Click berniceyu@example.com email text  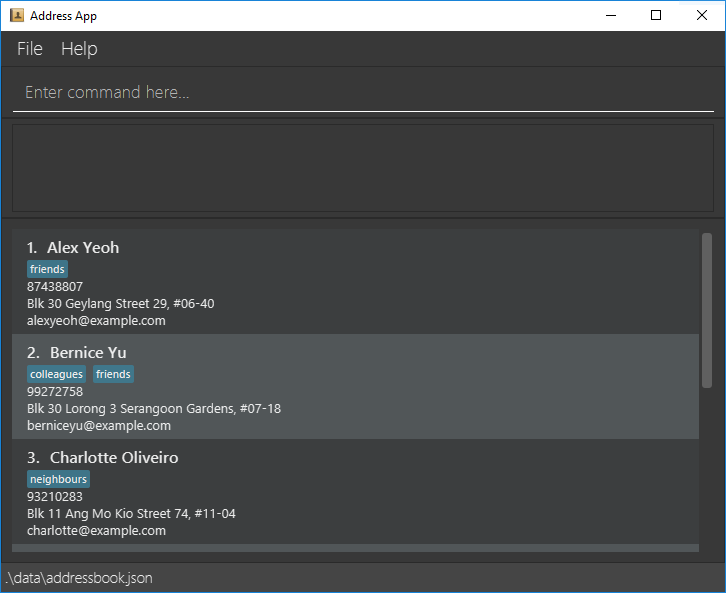[99, 426]
